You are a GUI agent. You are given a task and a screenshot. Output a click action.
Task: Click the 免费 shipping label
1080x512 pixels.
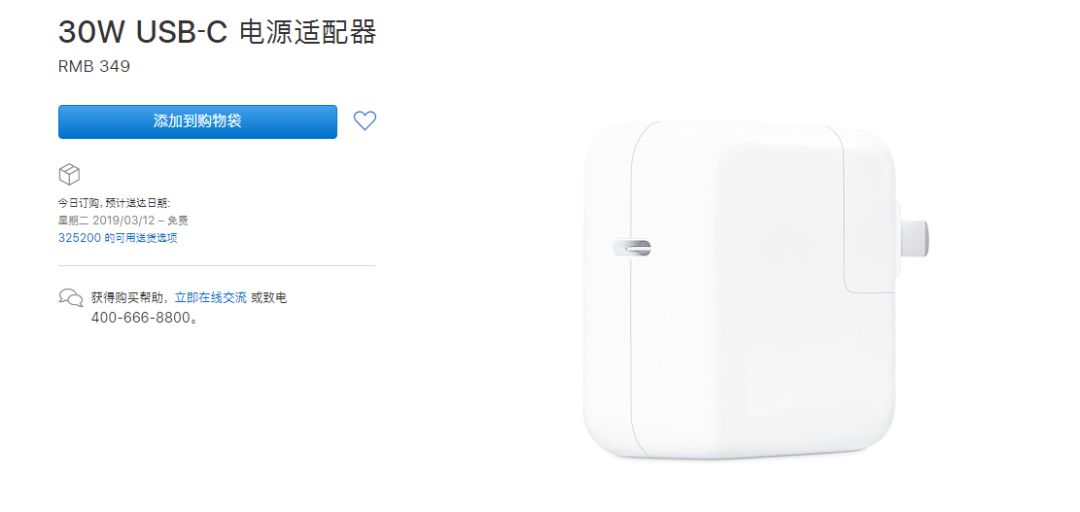(x=178, y=221)
